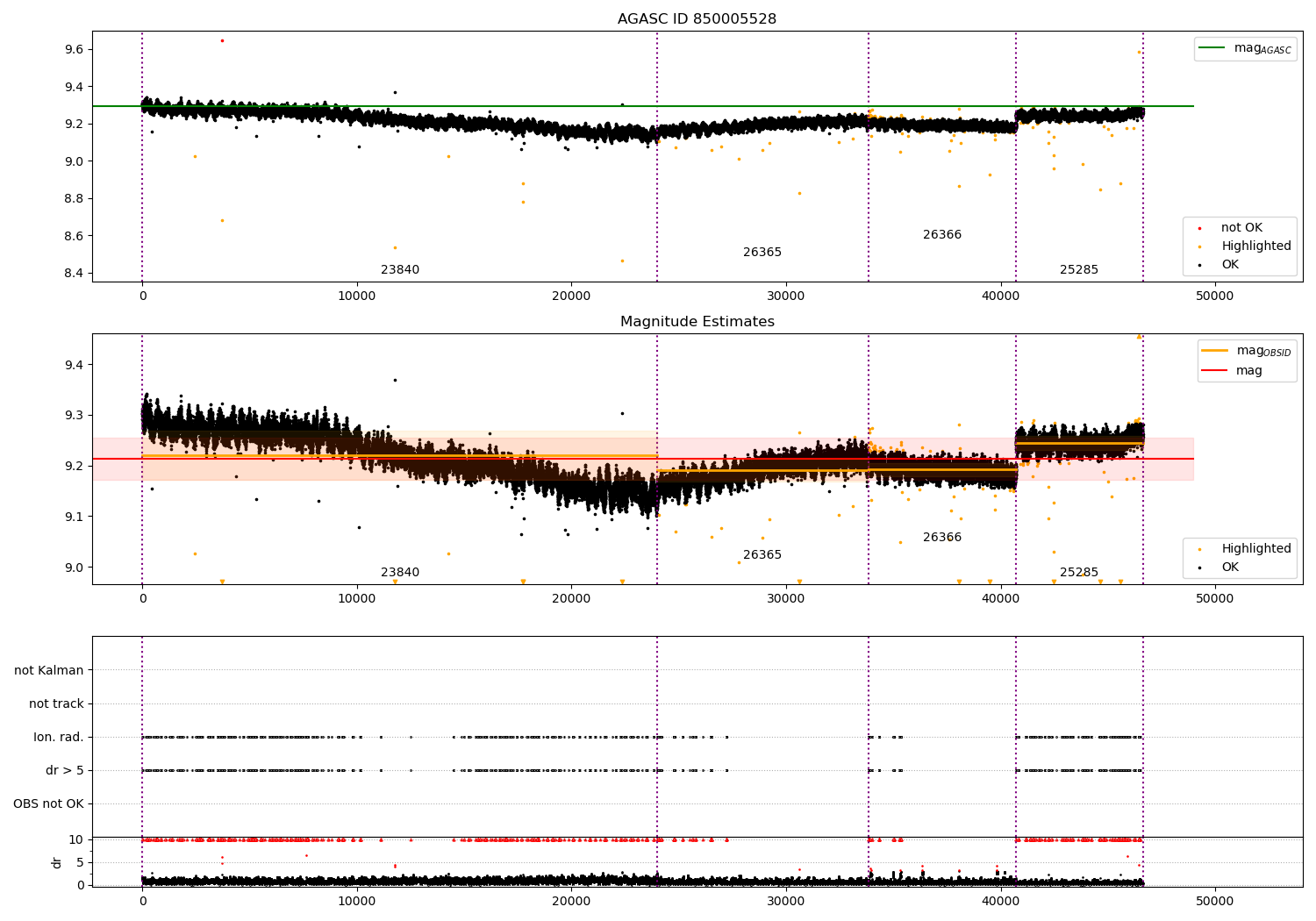Viewport: 1316px width, 921px height.
Task: Click the 'AGASC ID 850005528' plot title
Action: [697, 19]
